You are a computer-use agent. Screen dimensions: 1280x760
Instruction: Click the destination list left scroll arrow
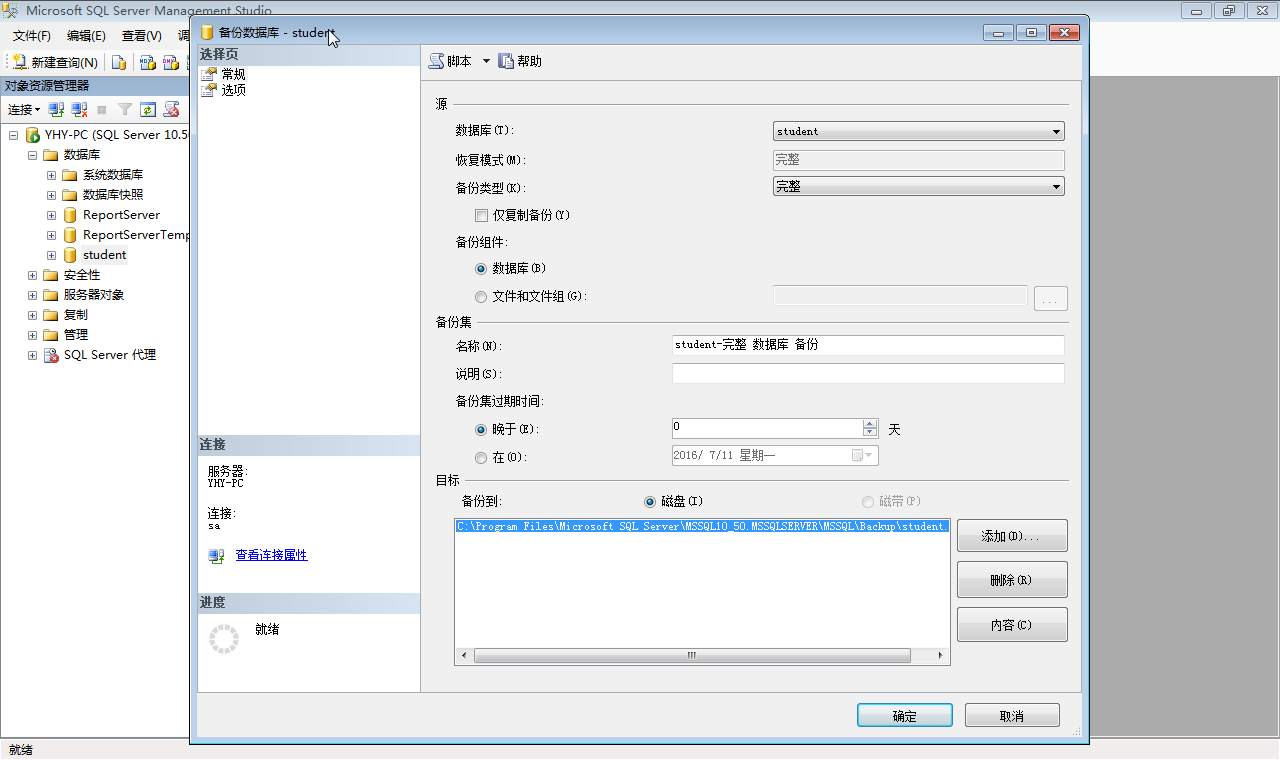coord(463,656)
